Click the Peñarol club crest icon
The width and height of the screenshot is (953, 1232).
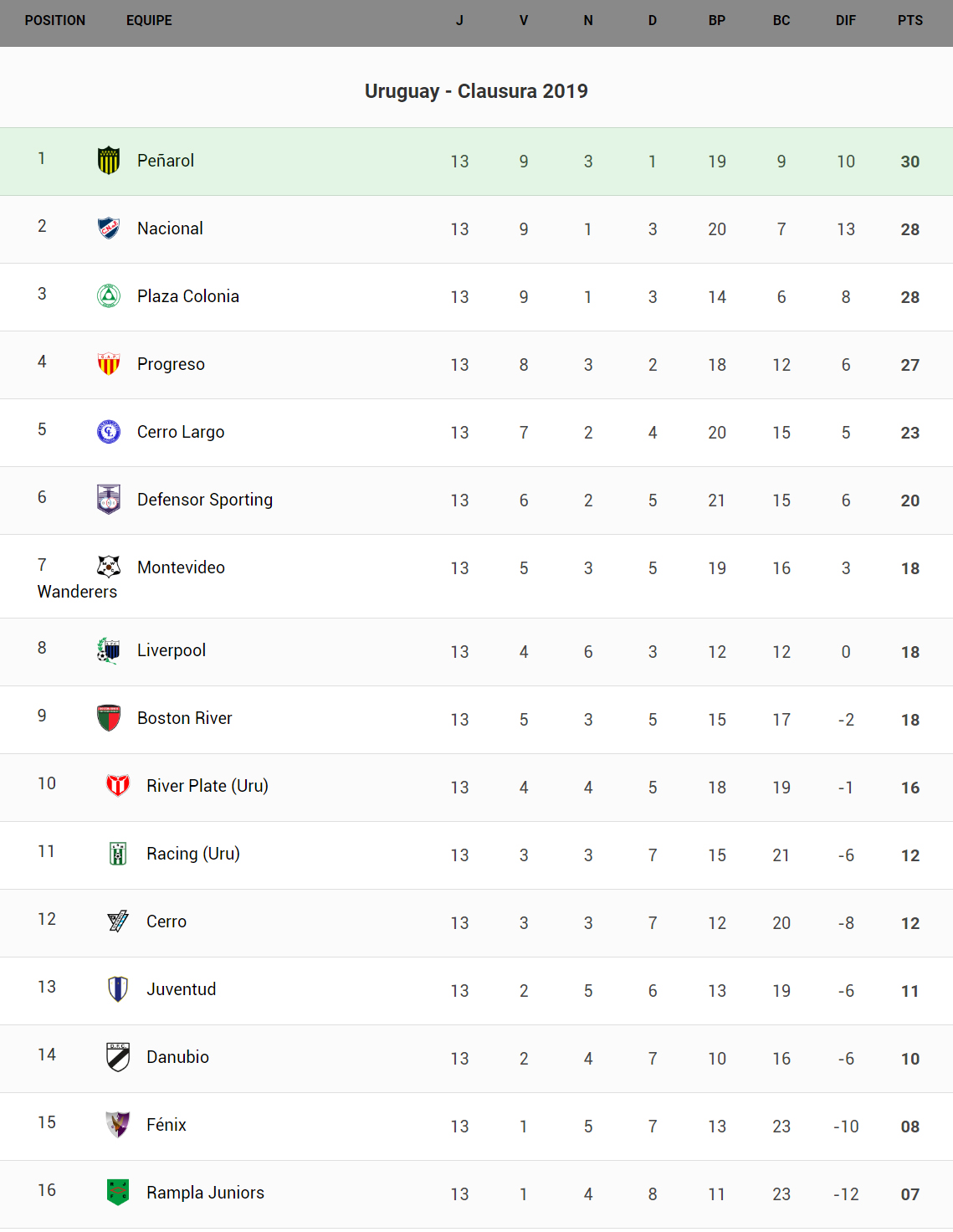pyautogui.click(x=109, y=161)
